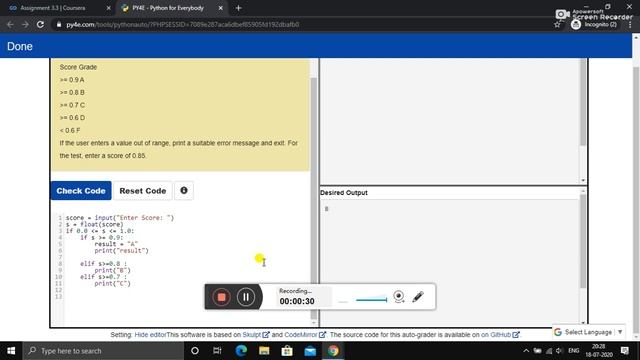The image size is (640, 360).
Task: Click the Done link
Action: tap(20, 46)
